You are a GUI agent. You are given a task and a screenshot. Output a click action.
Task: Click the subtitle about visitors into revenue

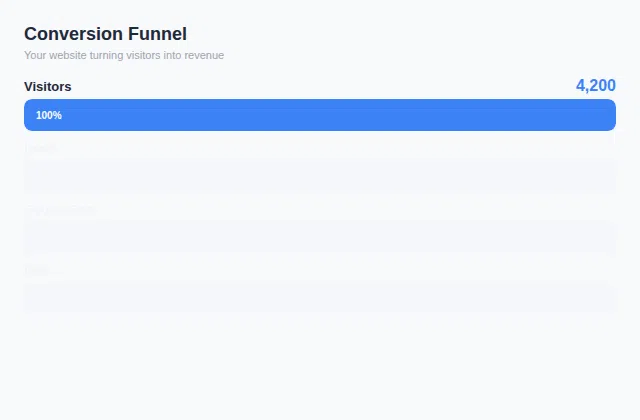coord(124,55)
